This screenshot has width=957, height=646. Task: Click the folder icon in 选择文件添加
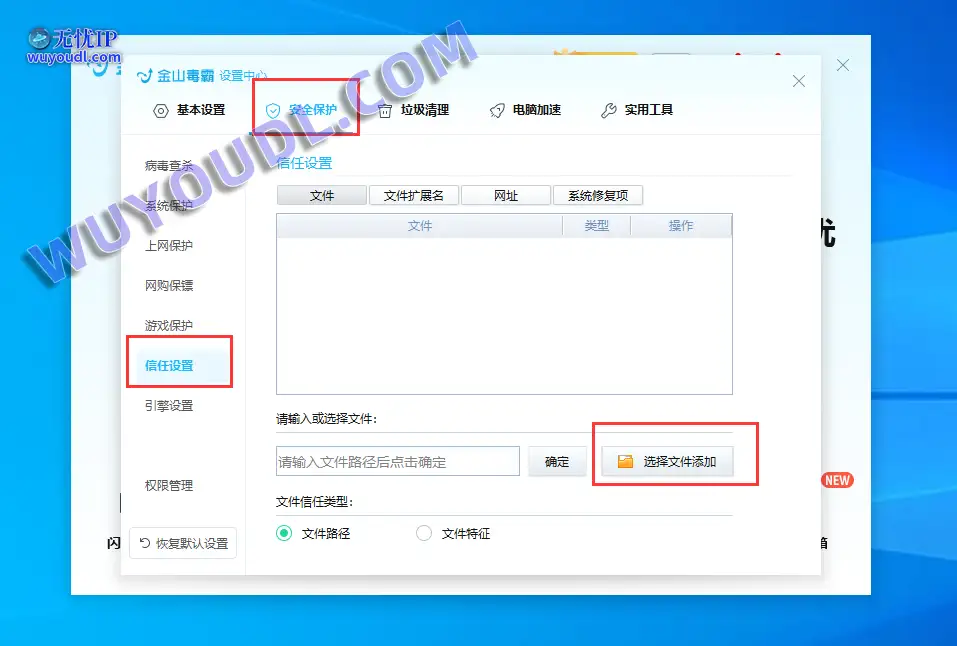(626, 462)
